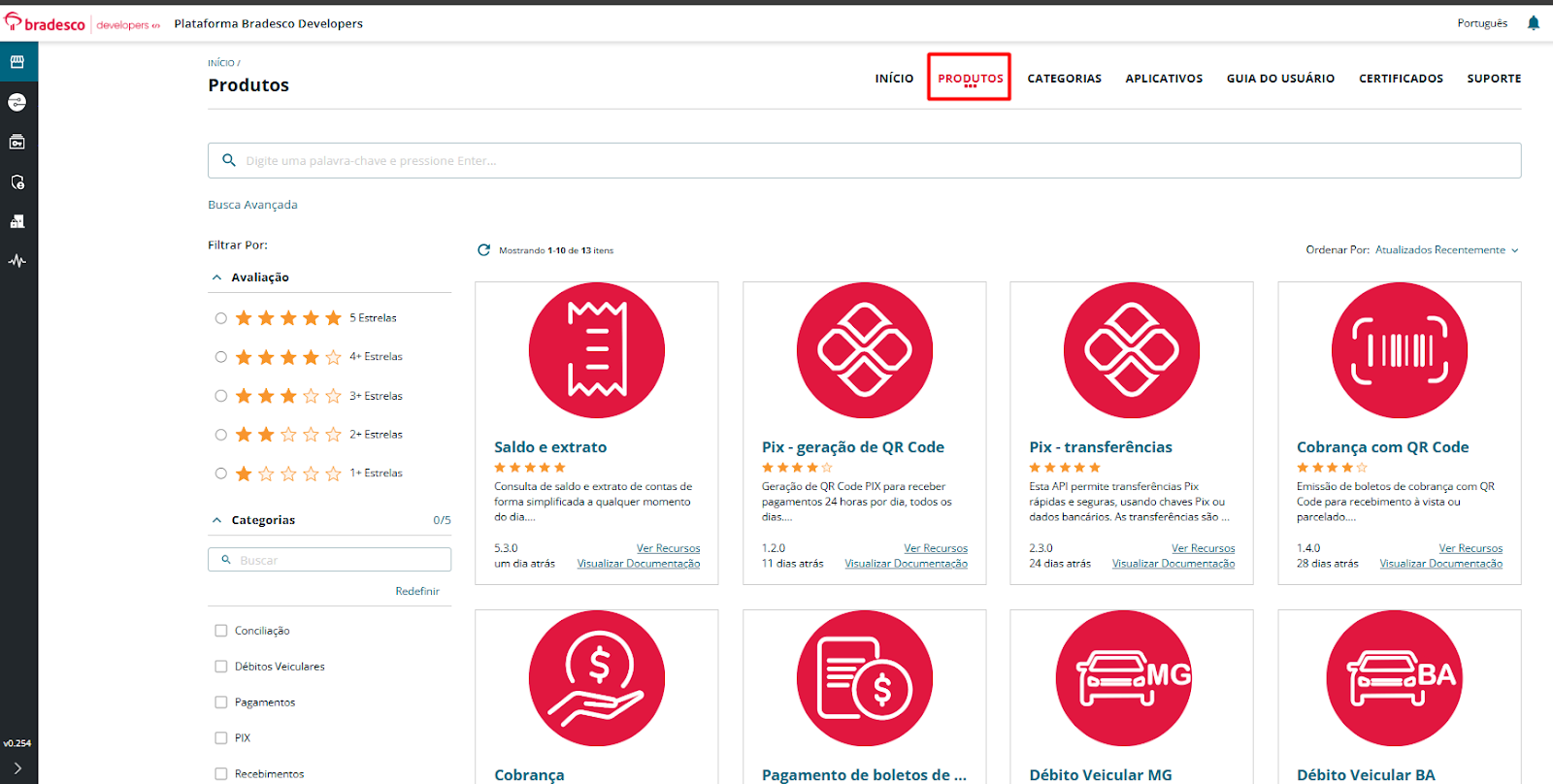Check the Conciliação category
This screenshot has width=1553, height=784.
coord(221,631)
